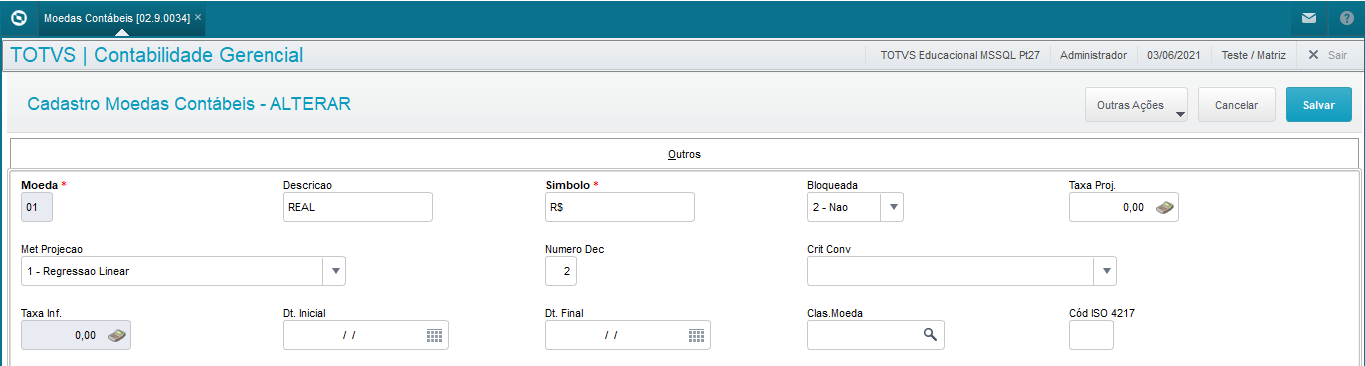Click the TOTVS Educacional MSSQL Pt27 text
This screenshot has width=1365, height=366.
tap(960, 55)
